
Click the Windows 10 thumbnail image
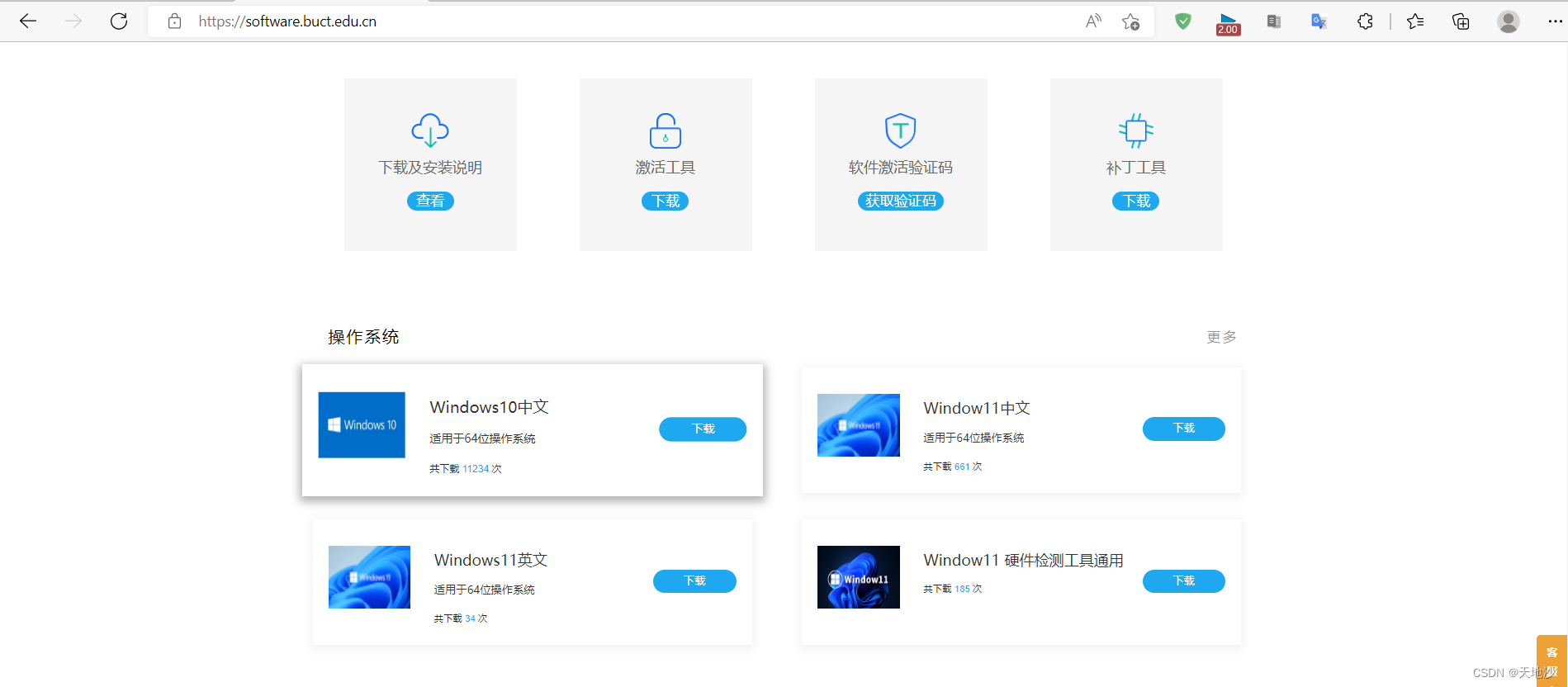[362, 424]
